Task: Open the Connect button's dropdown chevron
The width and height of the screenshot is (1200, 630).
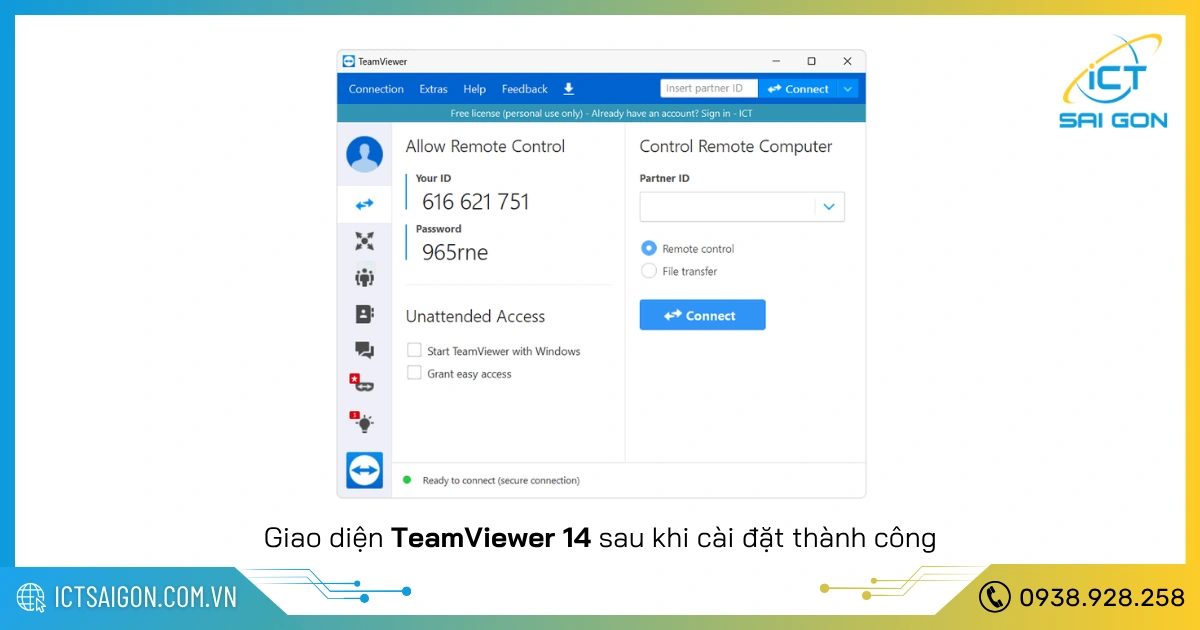Action: (x=849, y=88)
